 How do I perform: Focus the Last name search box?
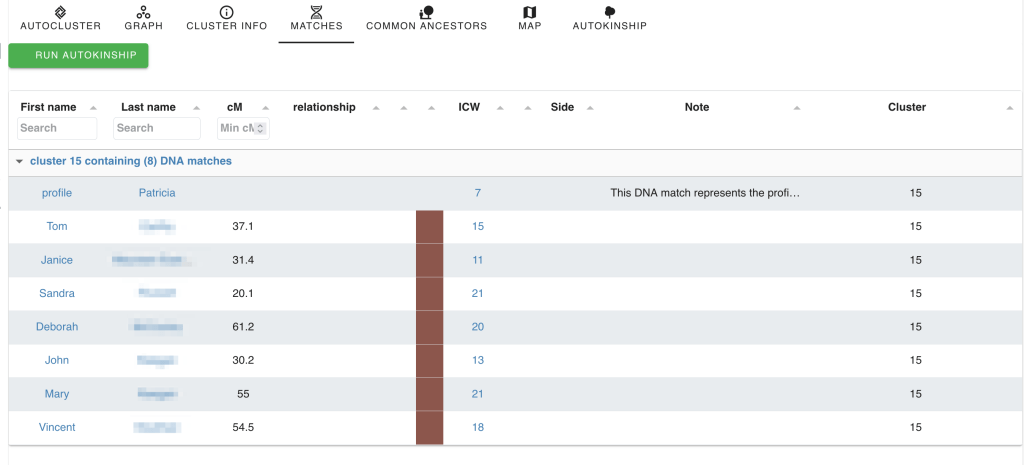click(x=156, y=128)
